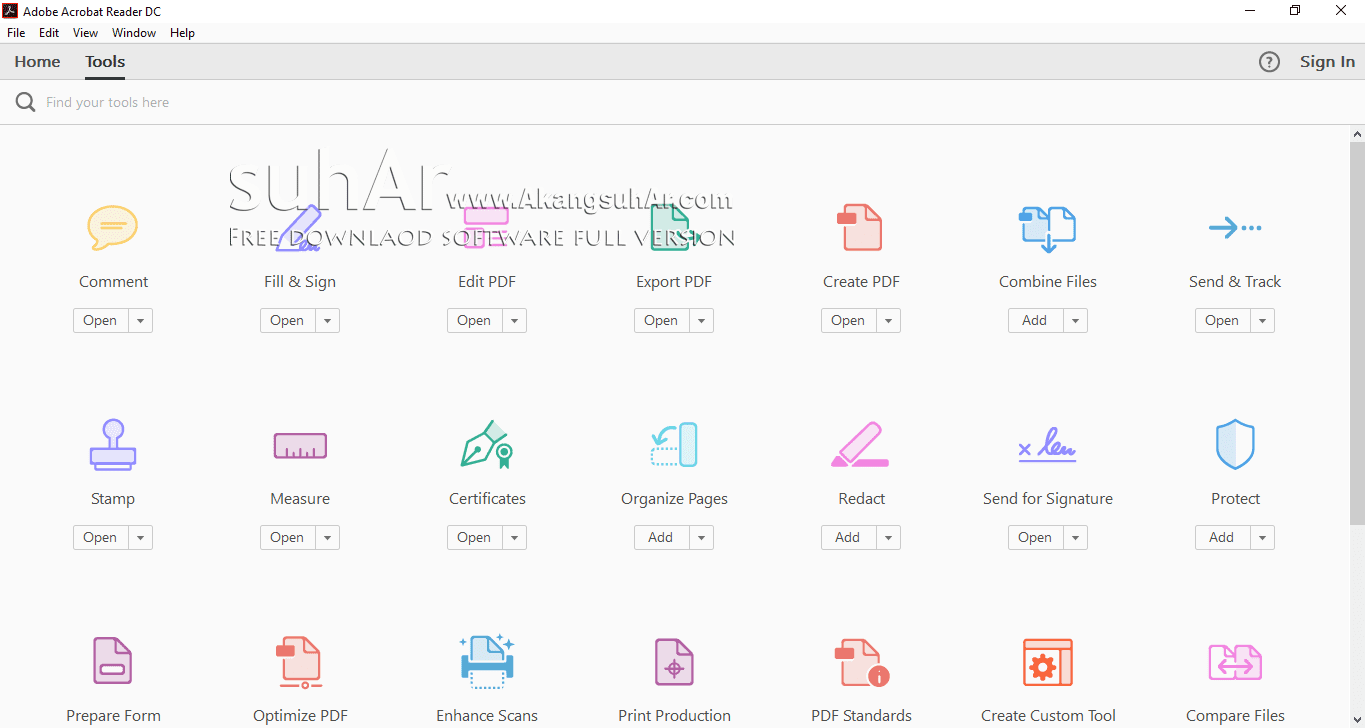Select the Measure ruler icon
The height and width of the screenshot is (728, 1365).
click(300, 446)
